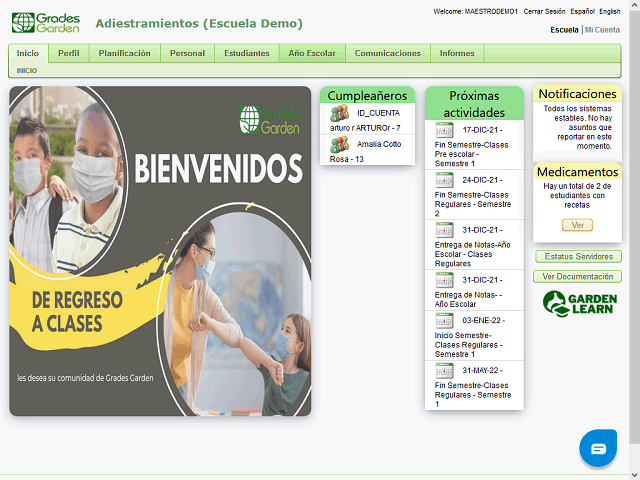Open the Informes tab
Viewport: 640px width, 480px height.
click(x=457, y=53)
